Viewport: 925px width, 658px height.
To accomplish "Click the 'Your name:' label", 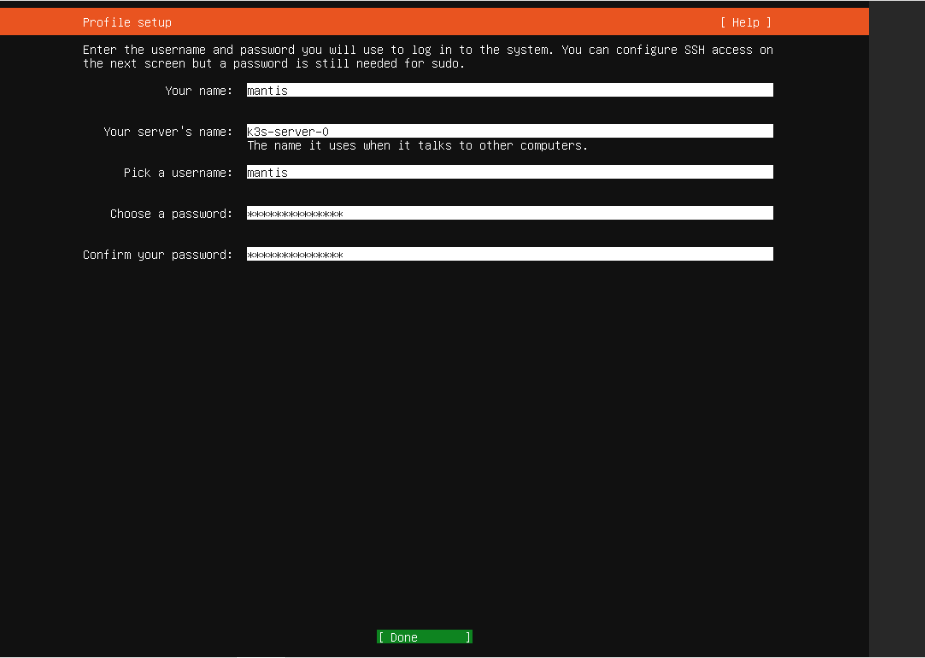I will [198, 90].
